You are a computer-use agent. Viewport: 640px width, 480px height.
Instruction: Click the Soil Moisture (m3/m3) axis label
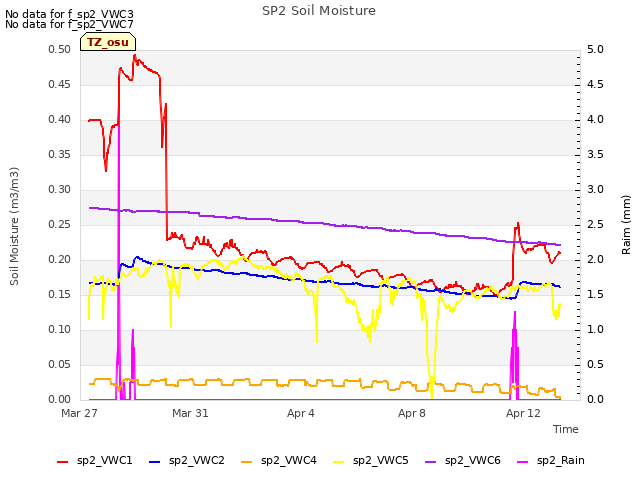pyautogui.click(x=14, y=226)
